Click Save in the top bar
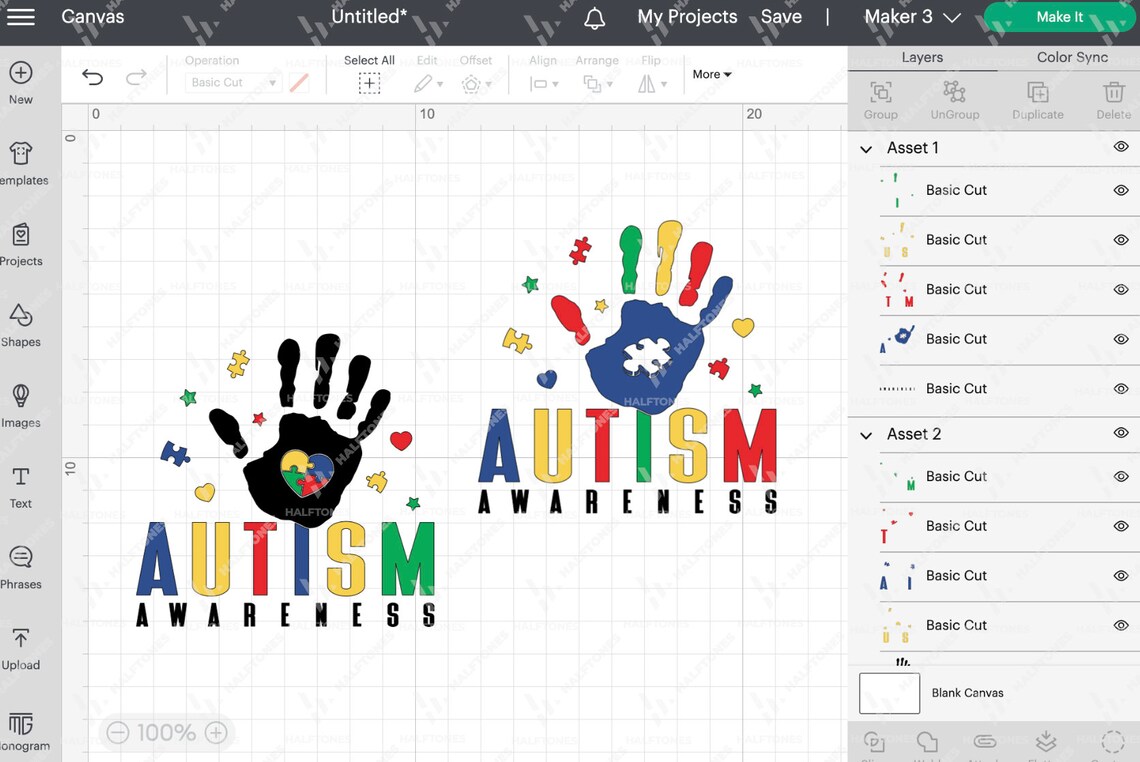Viewport: 1140px width, 762px height. point(781,16)
